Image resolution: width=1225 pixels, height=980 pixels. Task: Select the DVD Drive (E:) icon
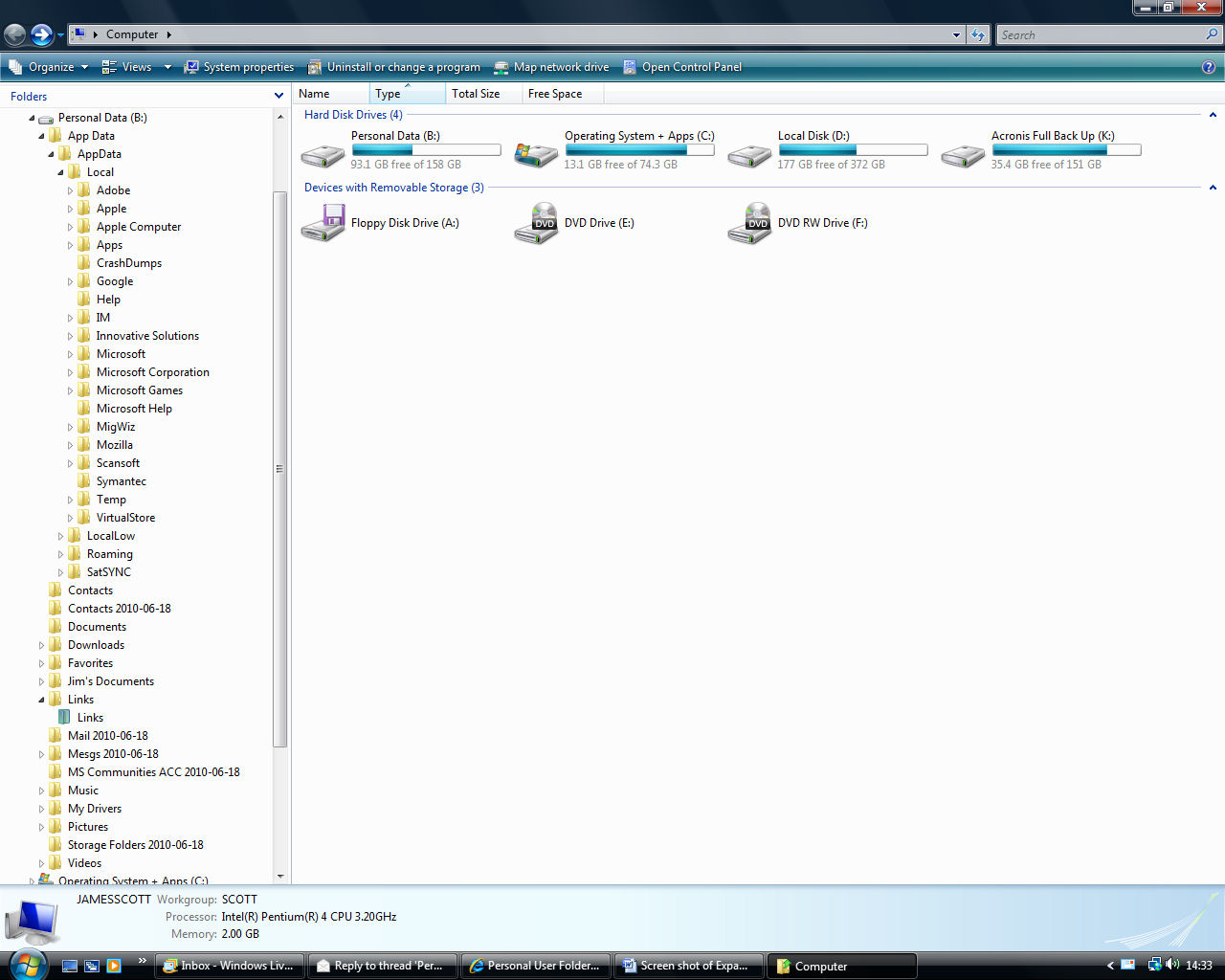pyautogui.click(x=536, y=223)
